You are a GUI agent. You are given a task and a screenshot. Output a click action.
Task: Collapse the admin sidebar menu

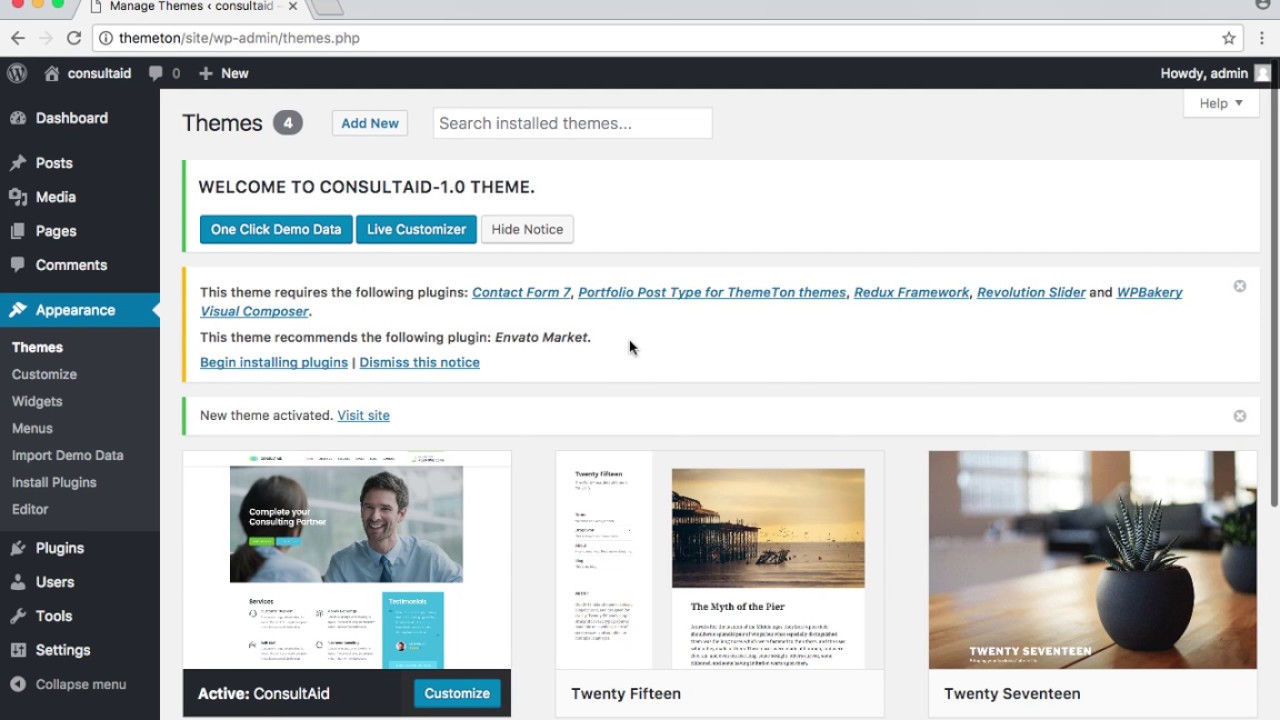pos(69,684)
